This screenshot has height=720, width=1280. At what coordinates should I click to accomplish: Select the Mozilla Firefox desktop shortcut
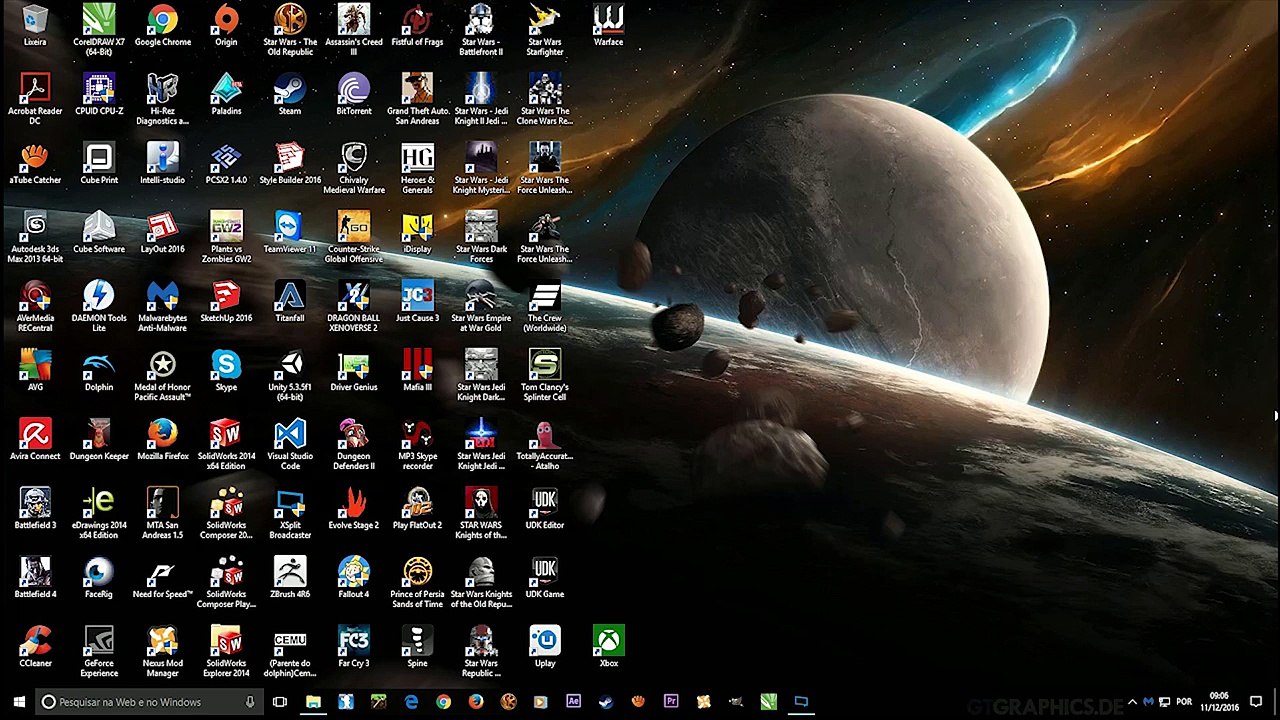point(162,440)
